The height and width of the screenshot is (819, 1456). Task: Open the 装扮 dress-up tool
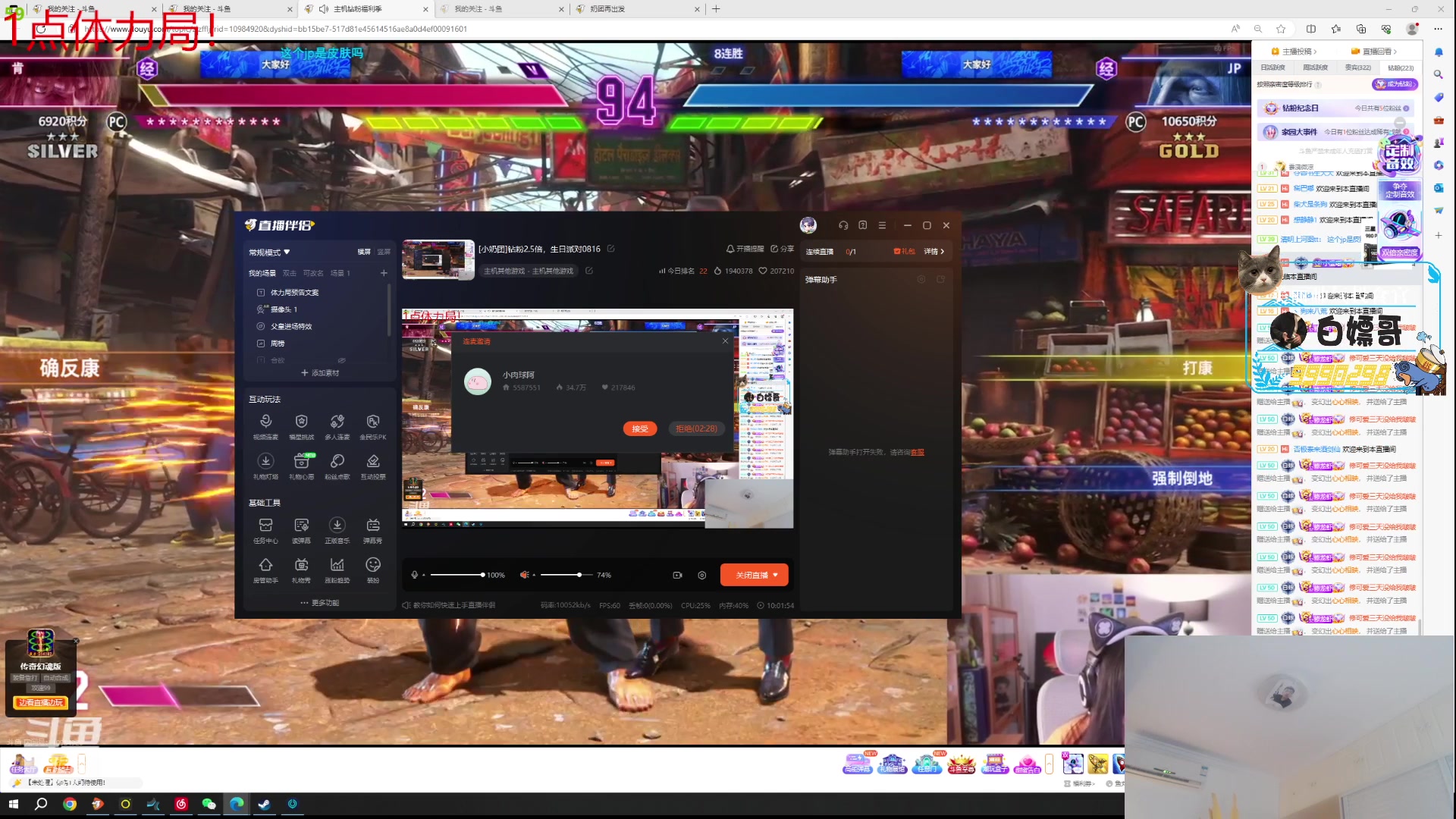[x=373, y=570]
